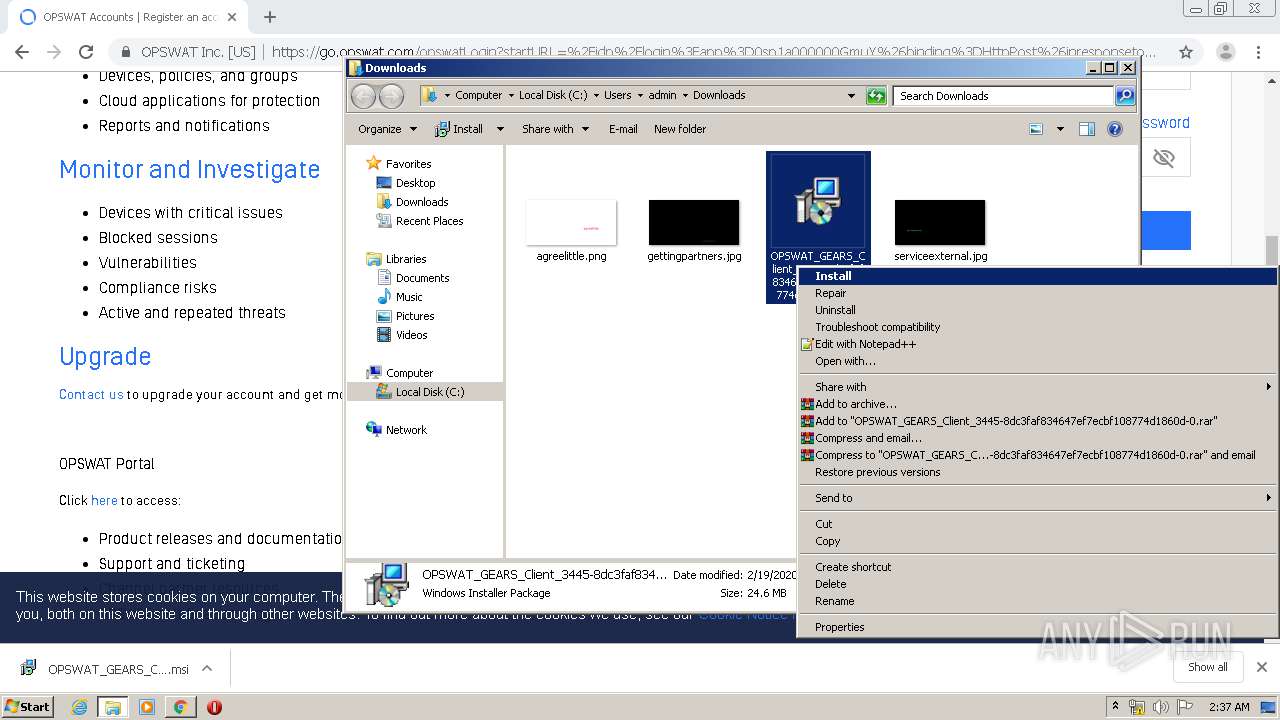Choose Restore previous versions
The height and width of the screenshot is (720, 1280).
1038,472
